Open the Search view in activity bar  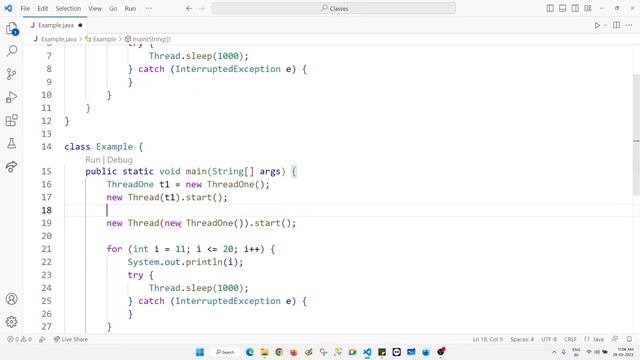[11, 51]
